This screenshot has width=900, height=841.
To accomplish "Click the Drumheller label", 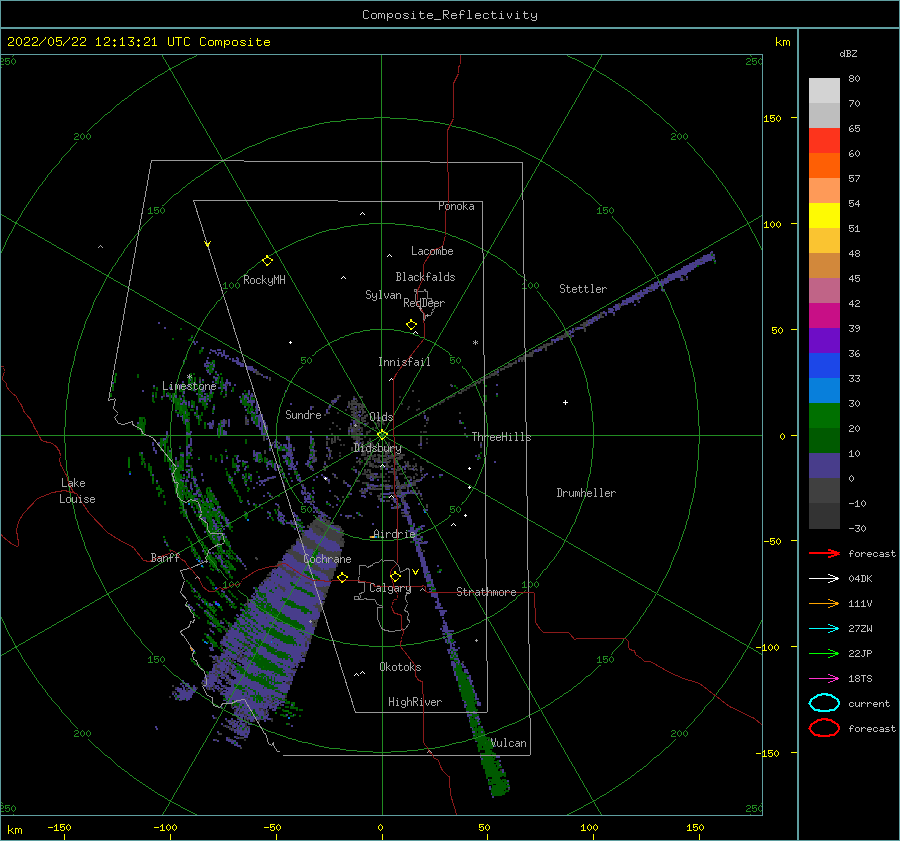I will point(586,493).
